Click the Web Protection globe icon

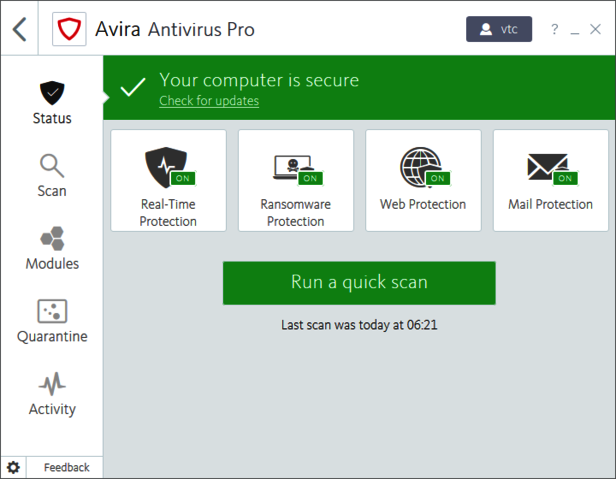click(418, 165)
